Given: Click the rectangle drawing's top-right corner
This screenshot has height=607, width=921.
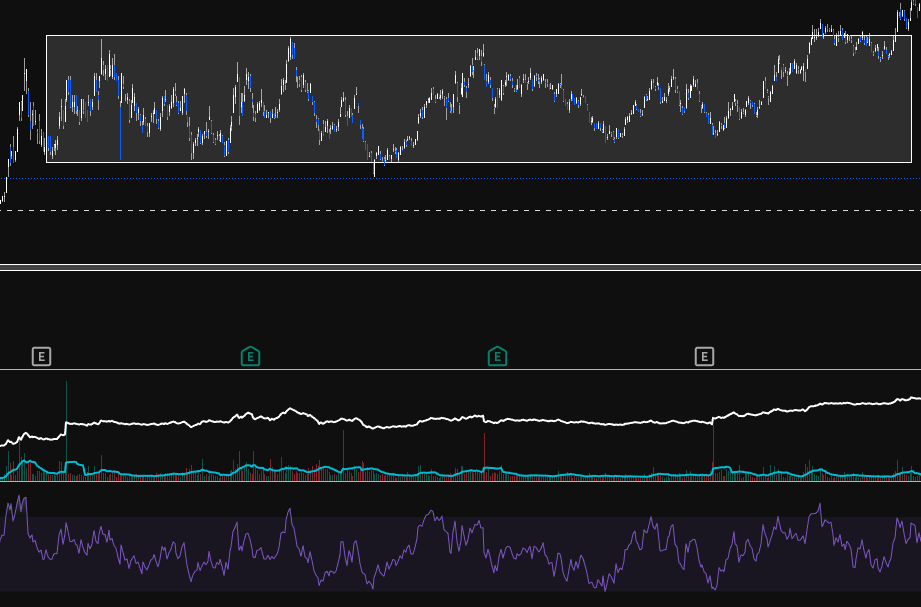Looking at the screenshot, I should point(911,36).
